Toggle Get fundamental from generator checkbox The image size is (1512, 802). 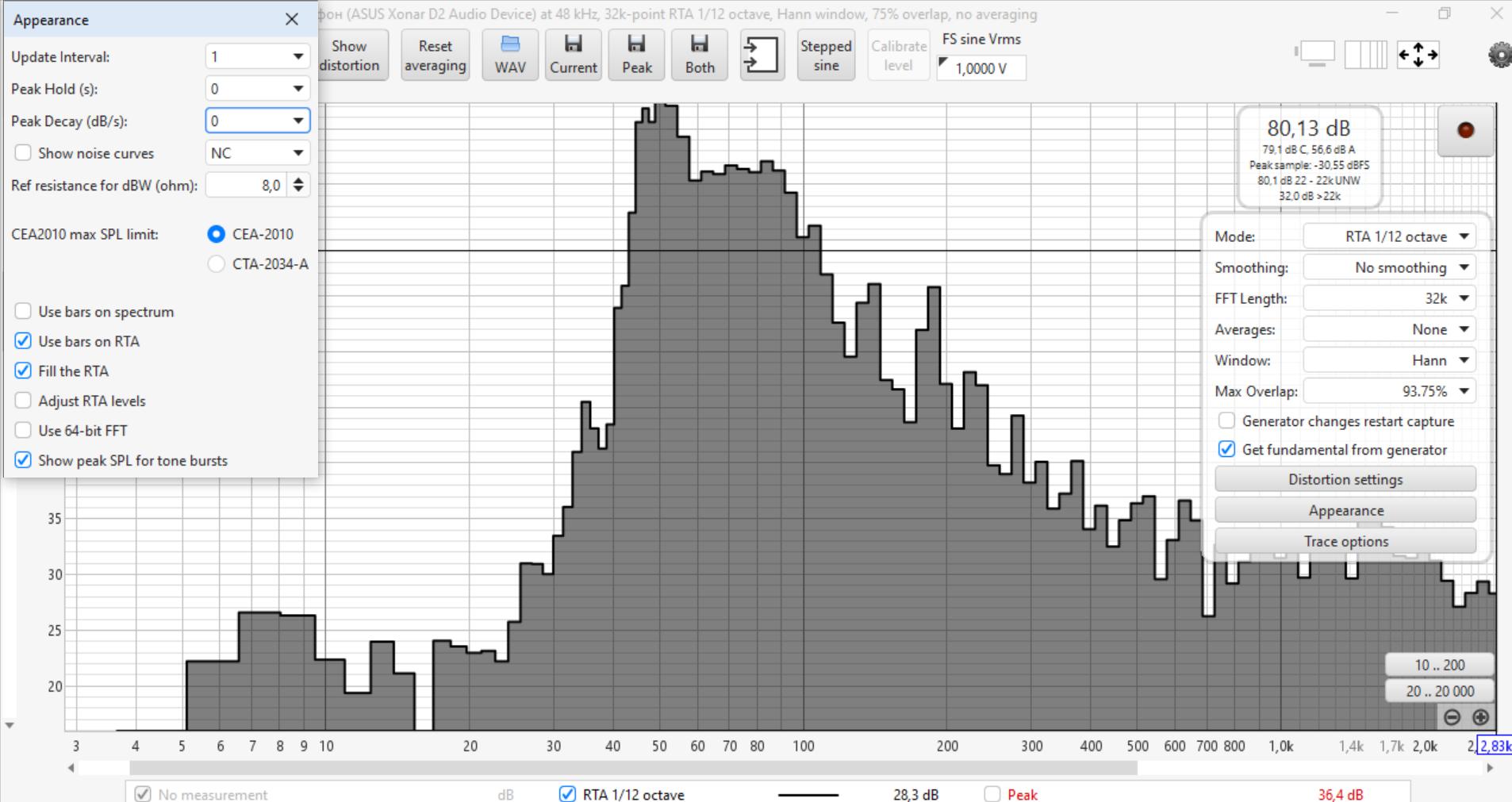coord(1226,450)
